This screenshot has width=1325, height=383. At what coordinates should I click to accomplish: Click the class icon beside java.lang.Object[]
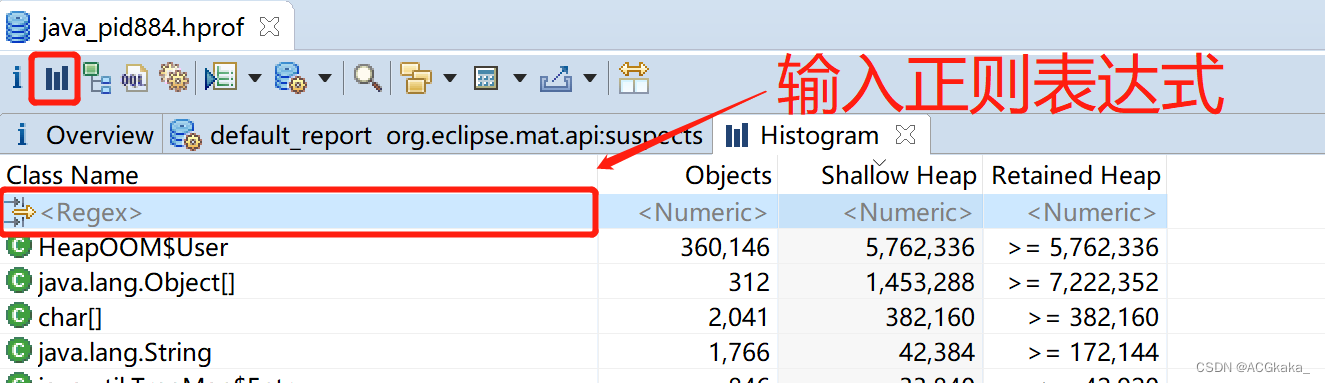point(19,282)
